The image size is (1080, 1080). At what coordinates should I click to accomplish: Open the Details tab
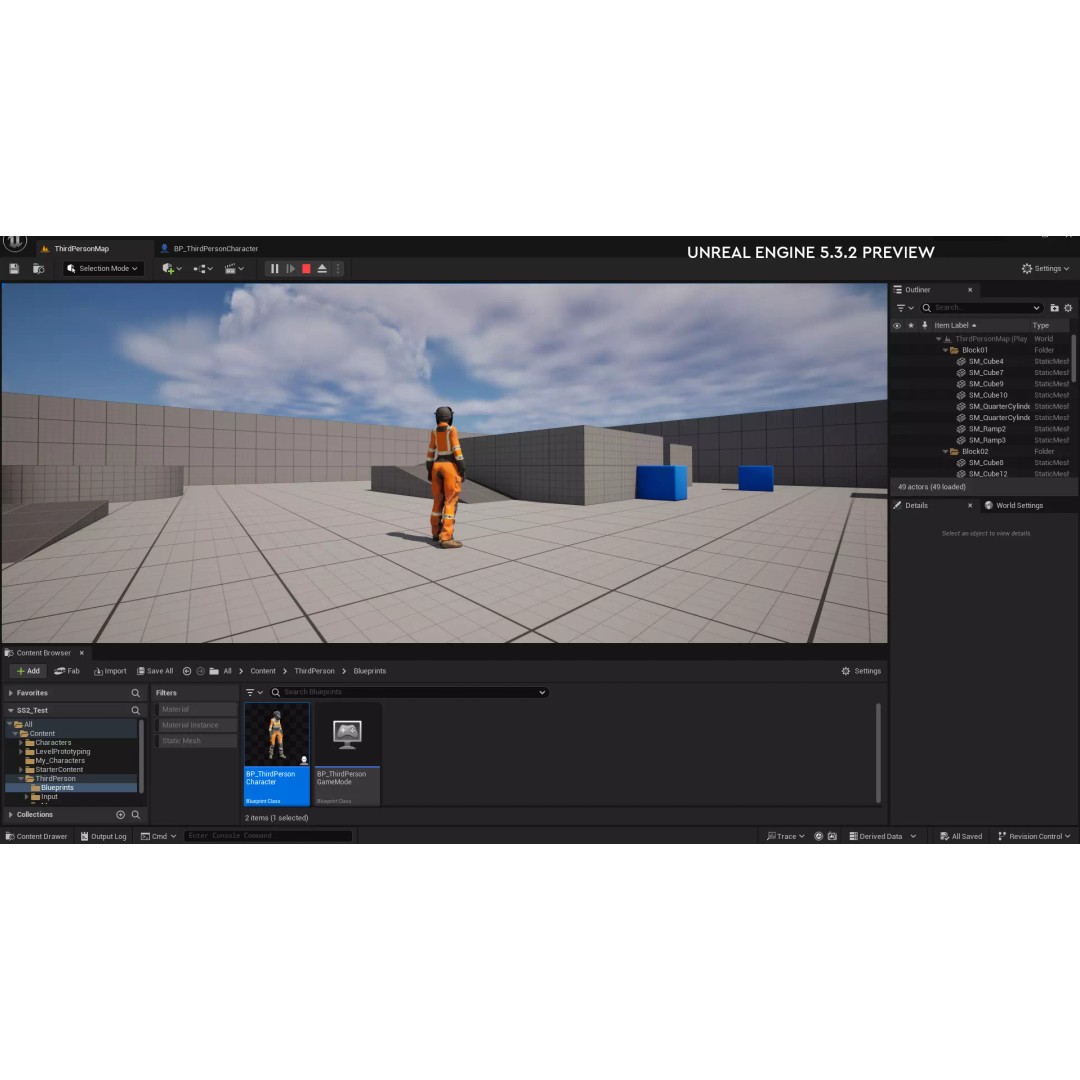click(916, 506)
